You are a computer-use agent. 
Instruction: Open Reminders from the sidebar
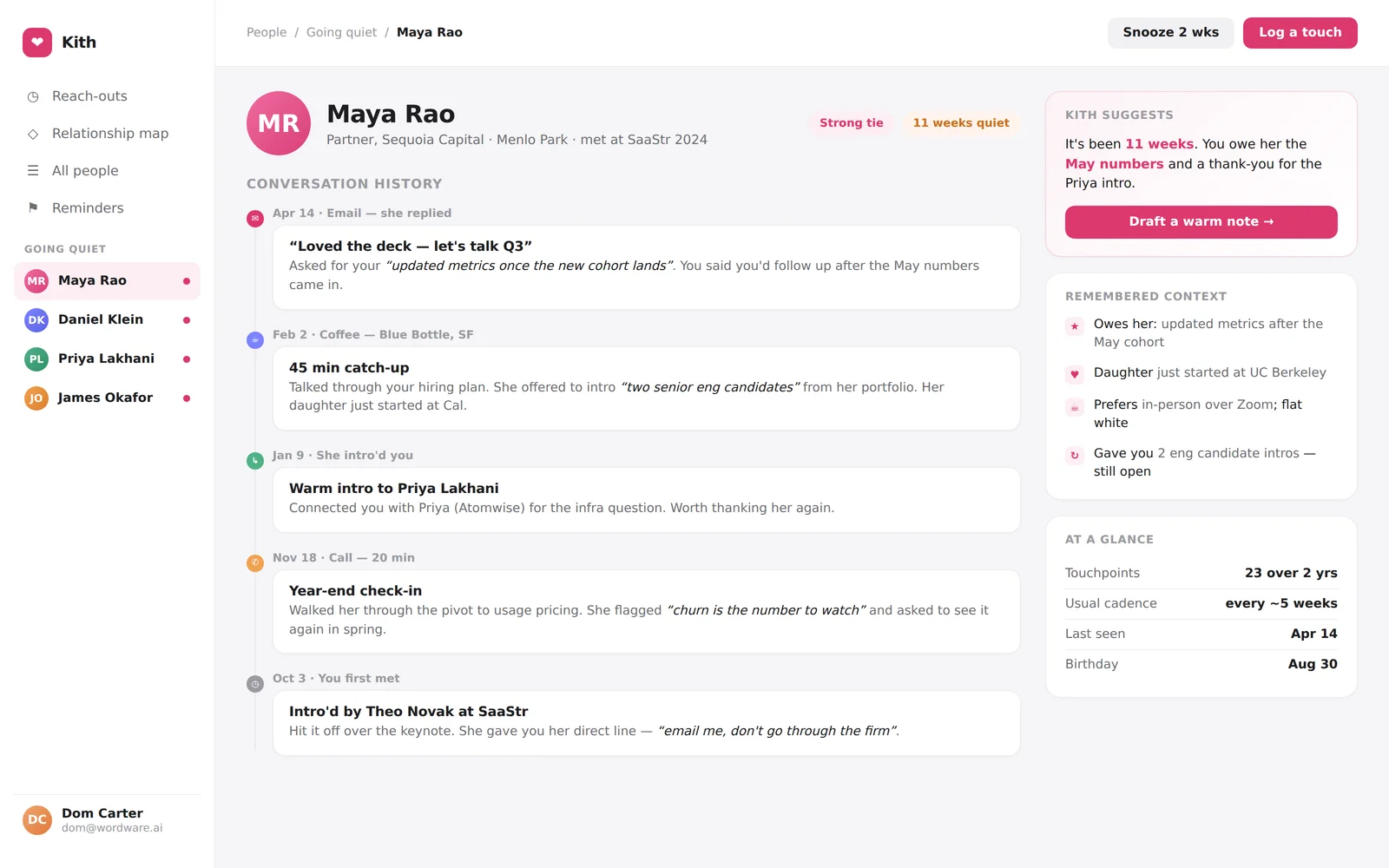(x=108, y=208)
